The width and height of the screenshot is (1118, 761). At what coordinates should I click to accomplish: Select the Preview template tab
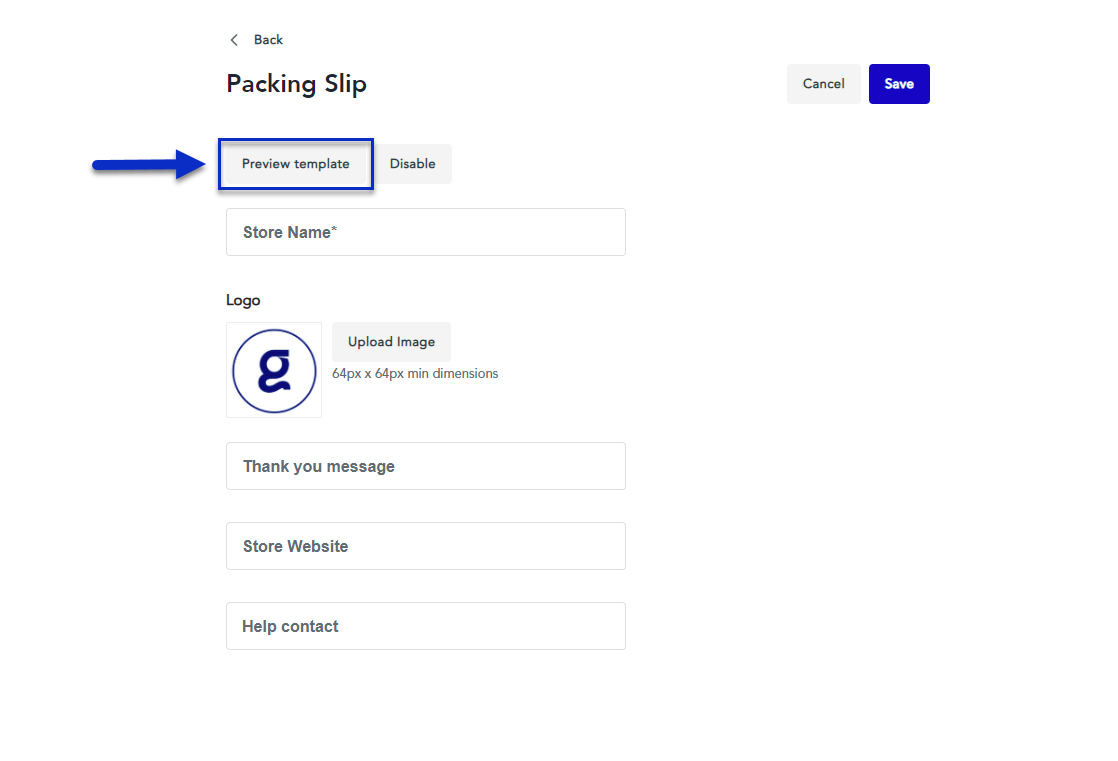295,163
